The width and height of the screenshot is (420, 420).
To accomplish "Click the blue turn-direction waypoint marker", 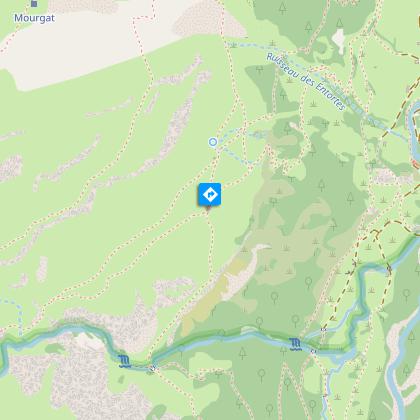I will pyautogui.click(x=209, y=194).
